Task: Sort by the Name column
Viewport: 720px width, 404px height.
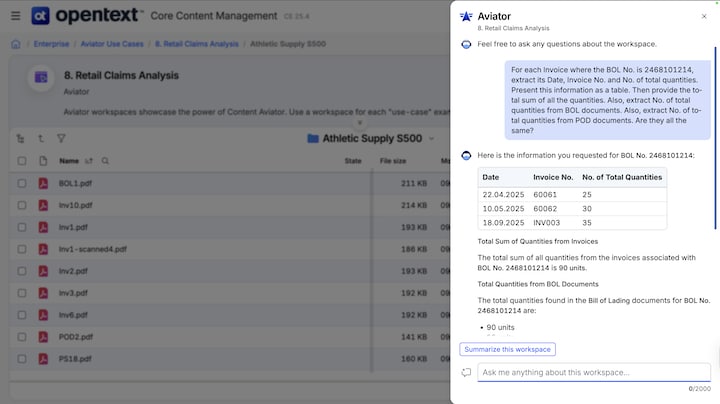Action: pos(69,161)
